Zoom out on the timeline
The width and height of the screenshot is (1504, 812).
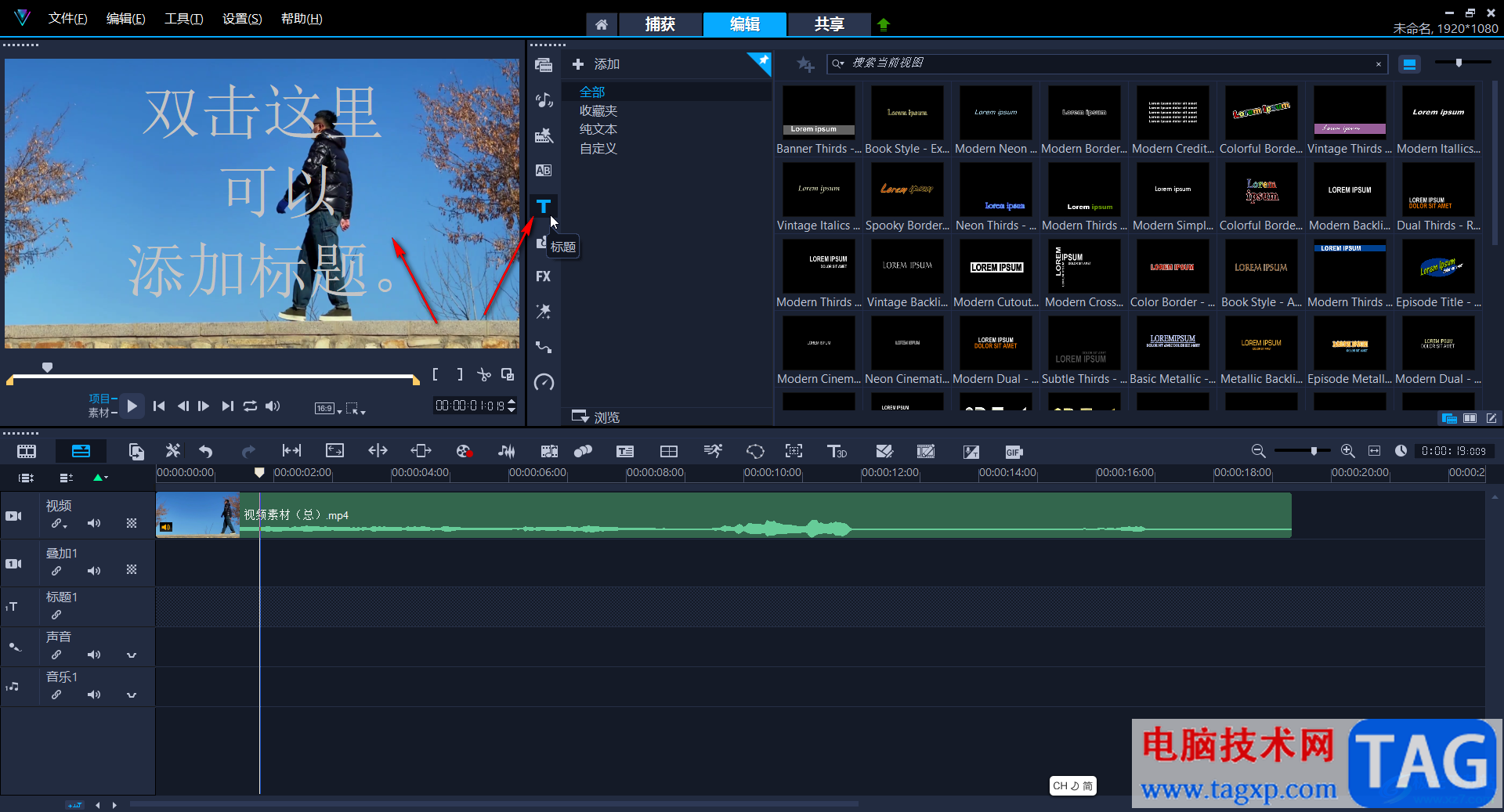coord(1258,451)
